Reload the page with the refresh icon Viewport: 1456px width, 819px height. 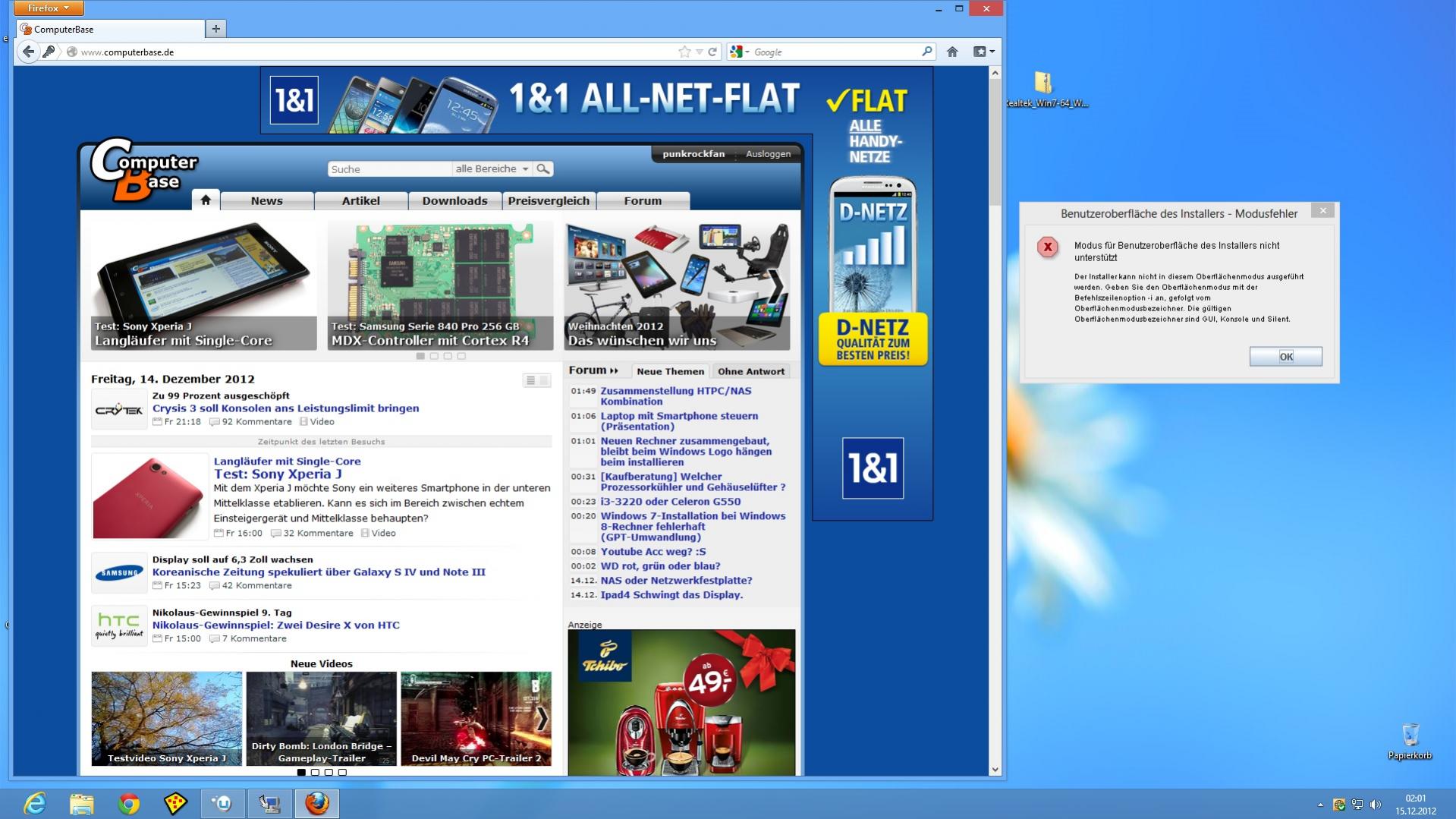[712, 52]
